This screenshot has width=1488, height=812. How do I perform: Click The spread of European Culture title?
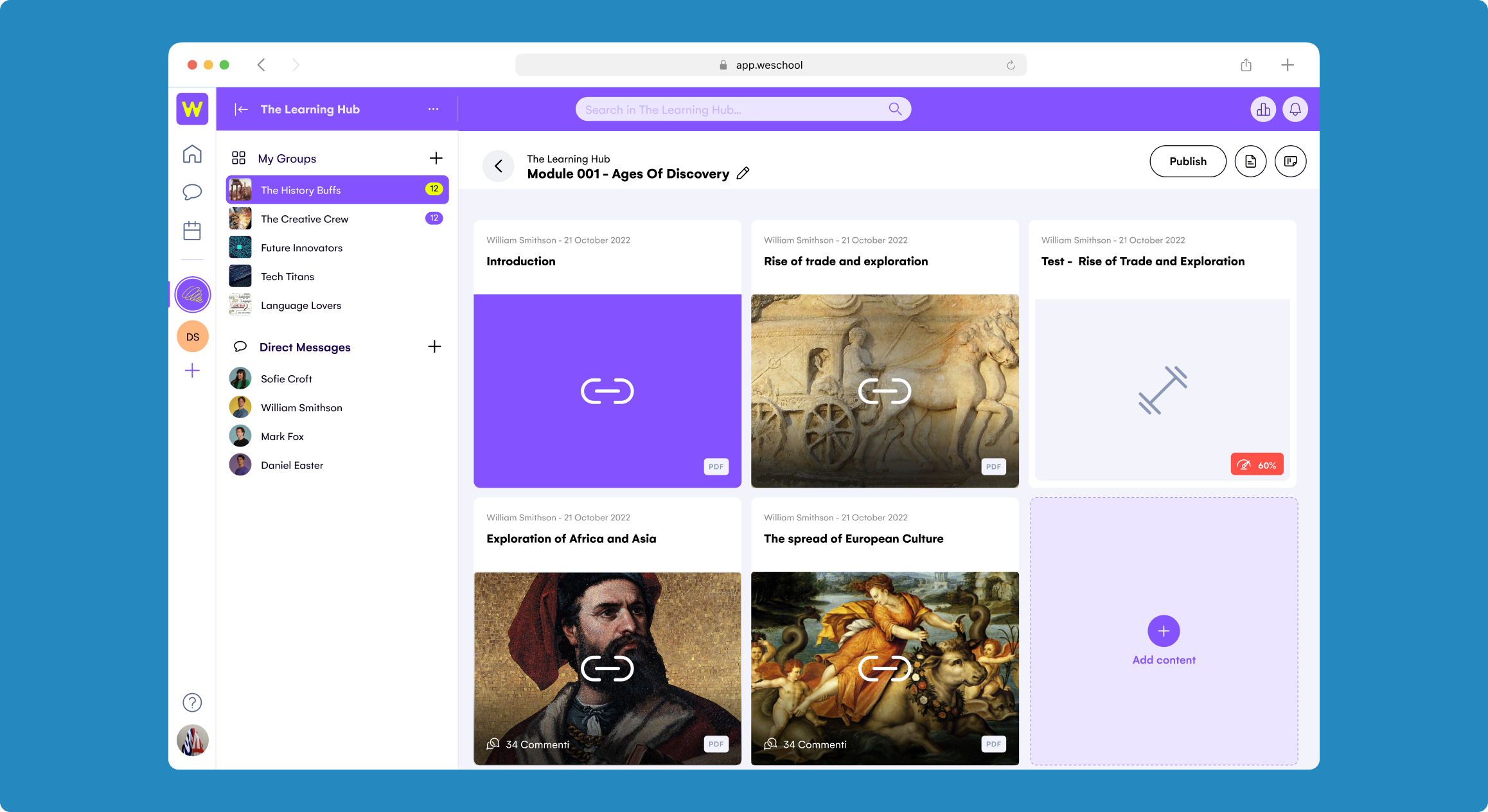(x=853, y=539)
